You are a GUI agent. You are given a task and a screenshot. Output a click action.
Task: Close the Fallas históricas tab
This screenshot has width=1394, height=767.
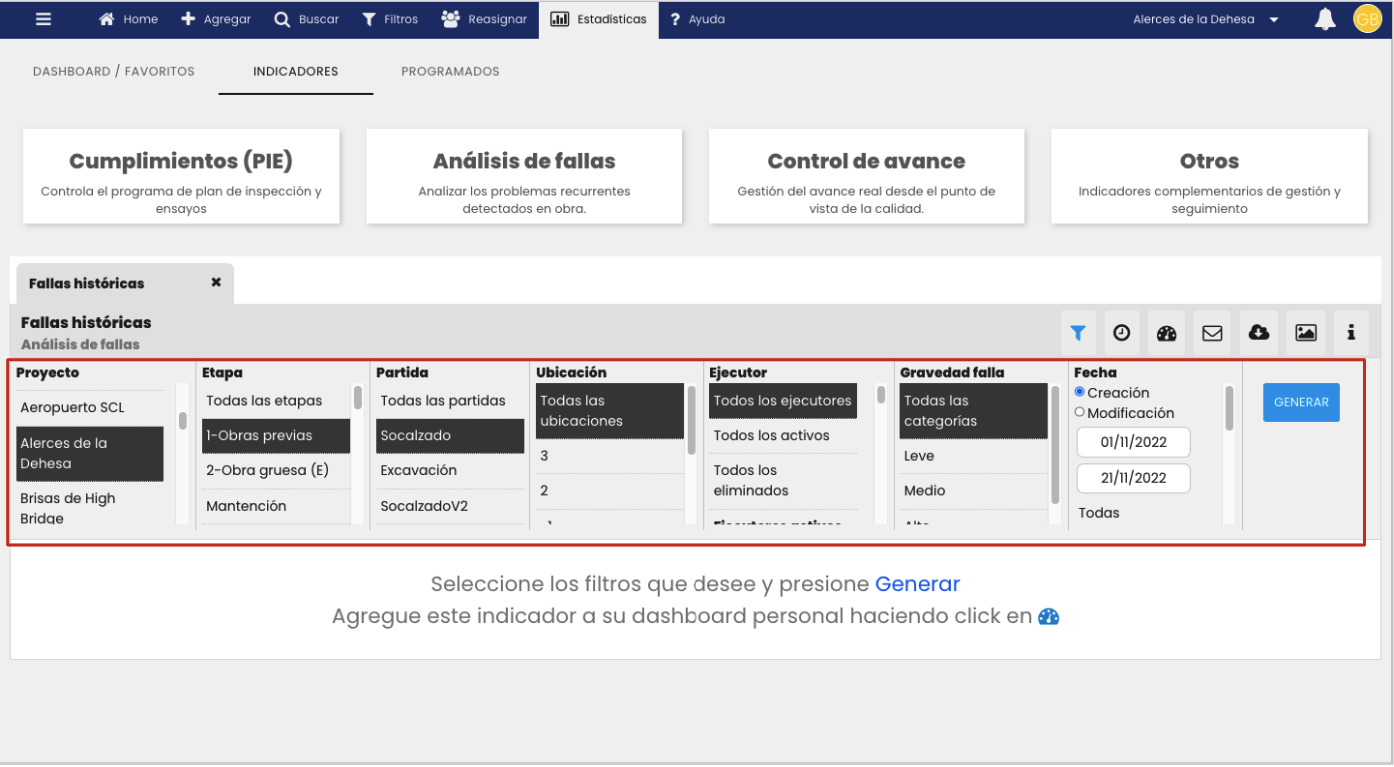click(216, 283)
